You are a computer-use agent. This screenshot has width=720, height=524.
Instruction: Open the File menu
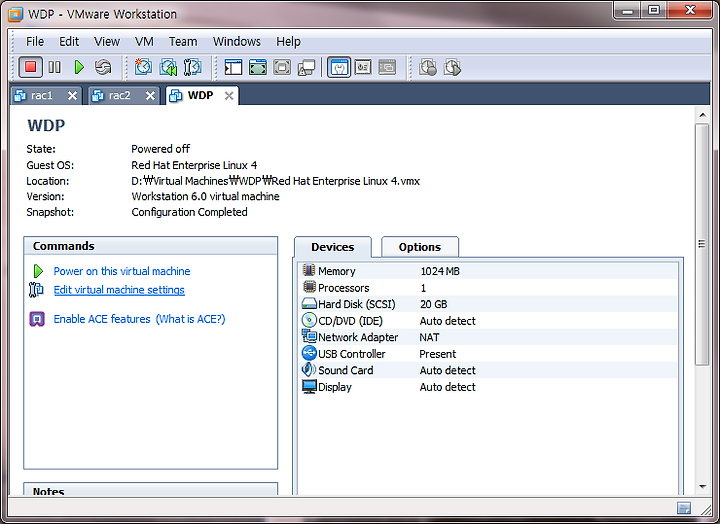coord(35,42)
